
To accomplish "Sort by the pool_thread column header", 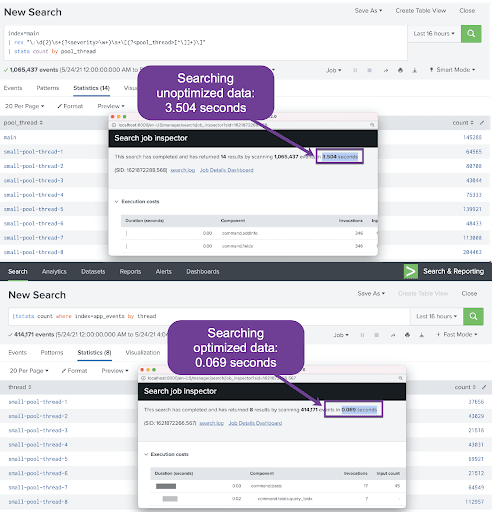I will pyautogui.click(x=23, y=123).
